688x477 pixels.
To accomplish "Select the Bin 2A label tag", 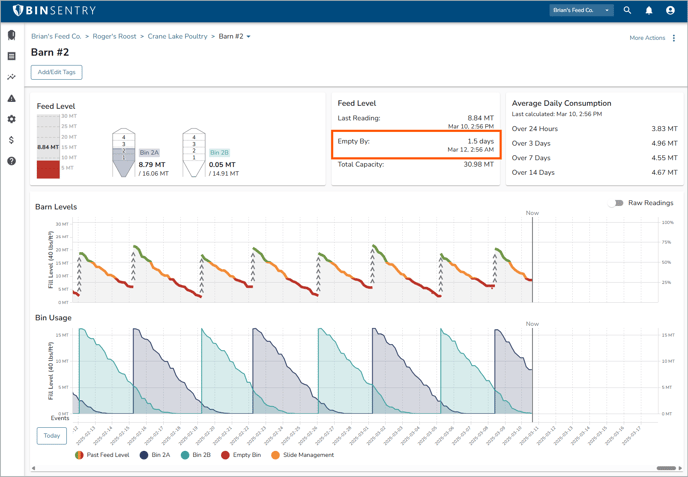I will pyautogui.click(x=149, y=153).
